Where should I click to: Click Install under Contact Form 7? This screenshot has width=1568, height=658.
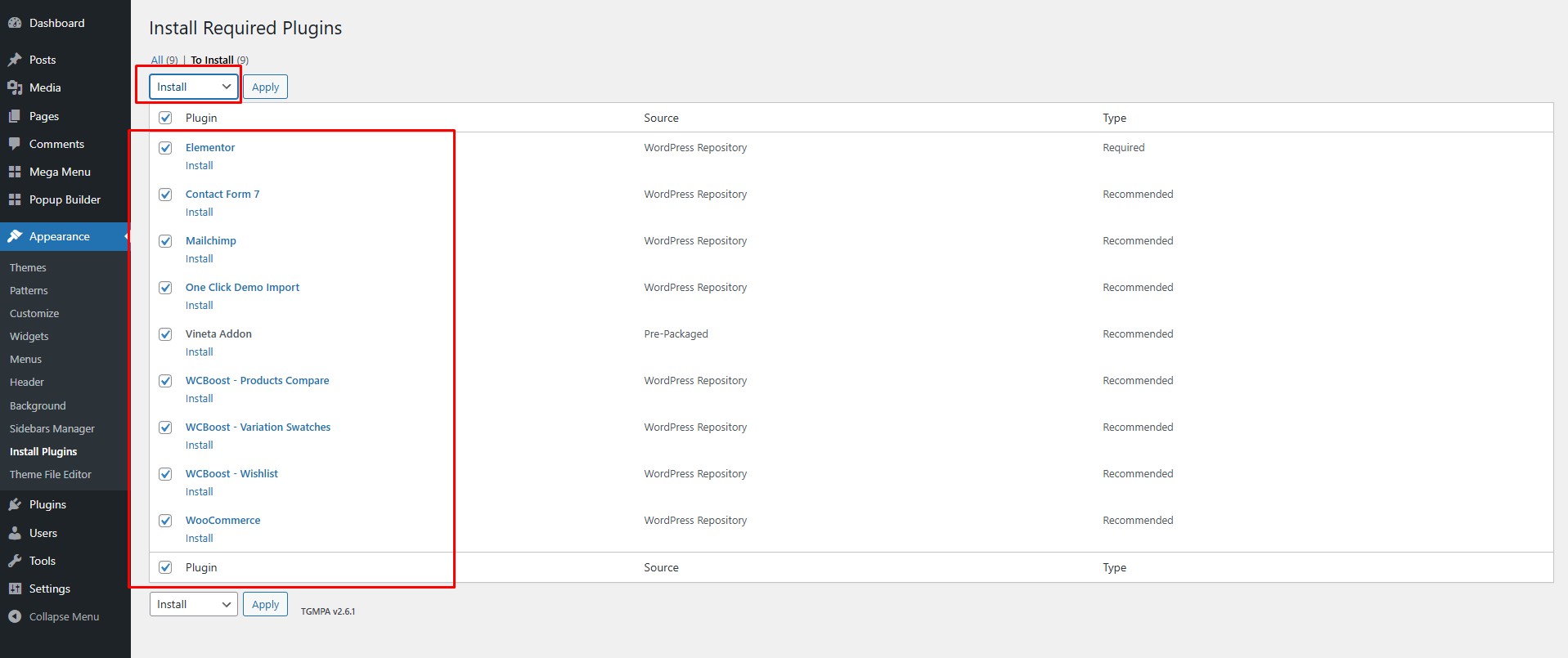[x=200, y=212]
